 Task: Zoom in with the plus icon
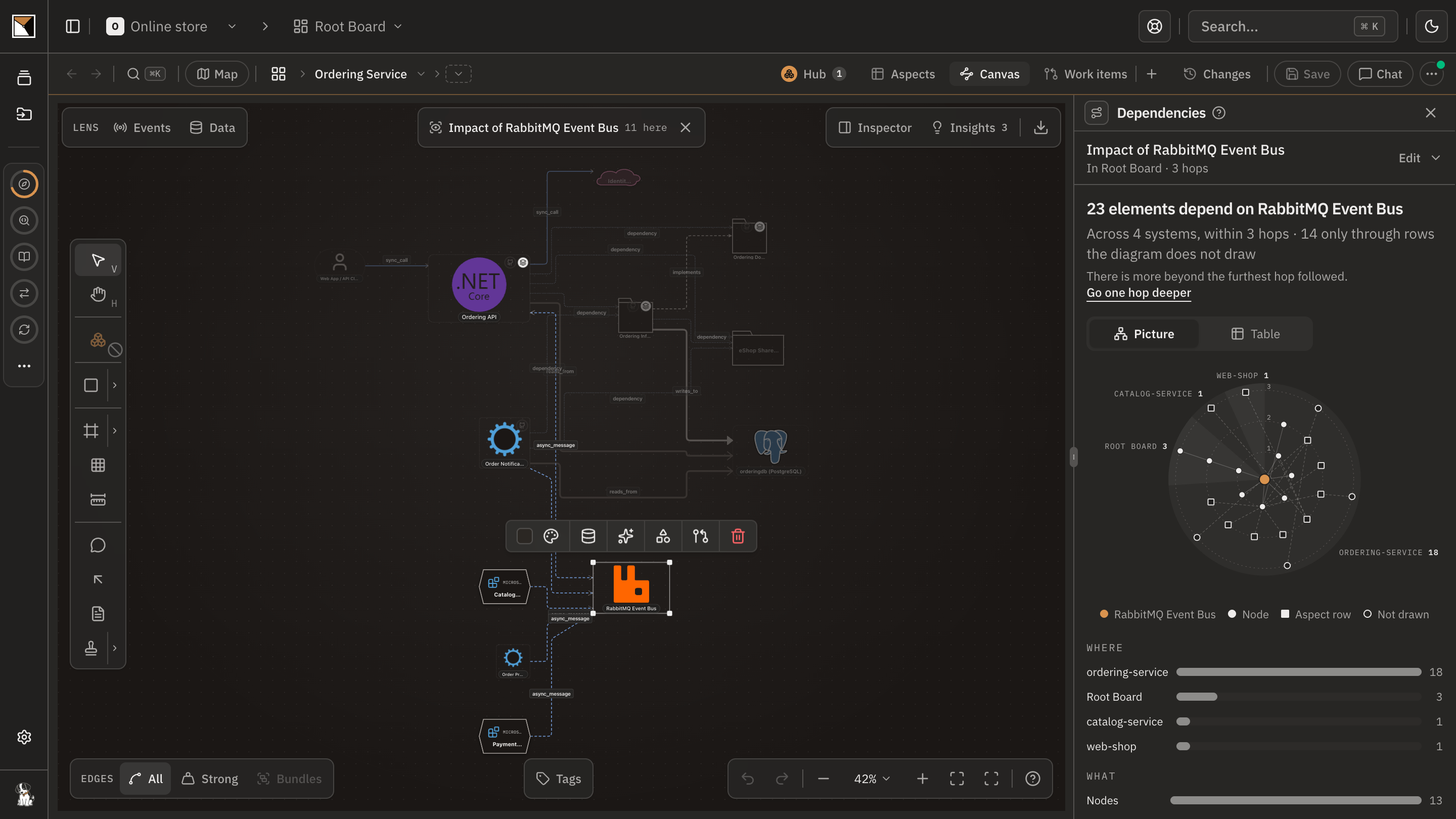923,779
